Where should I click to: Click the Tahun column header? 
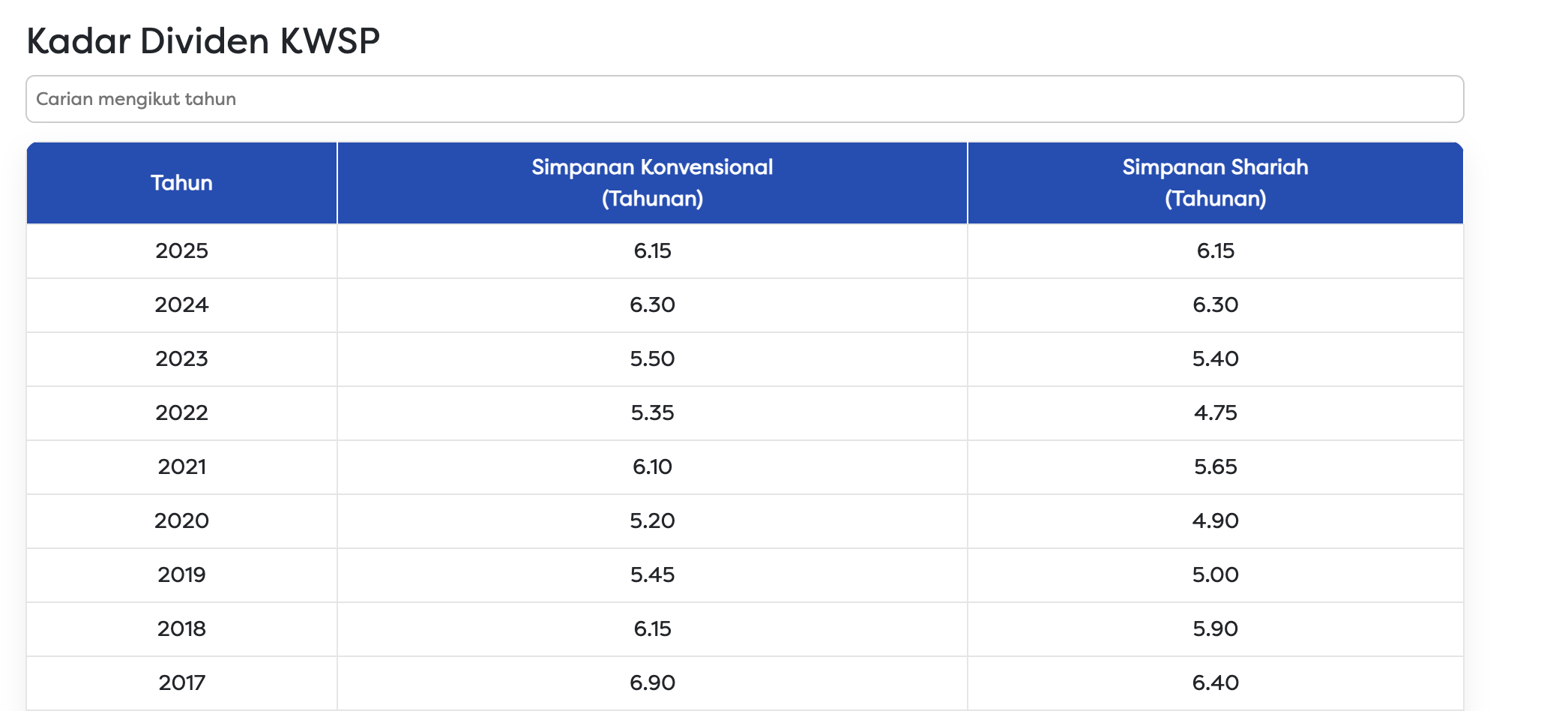(181, 183)
